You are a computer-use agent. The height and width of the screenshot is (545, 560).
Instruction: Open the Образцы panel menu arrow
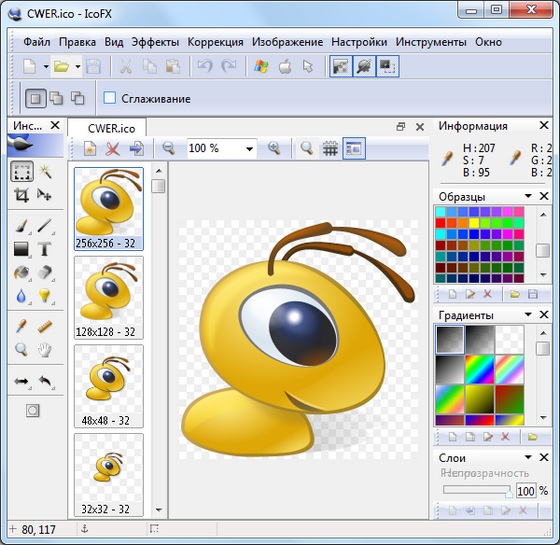tap(528, 196)
